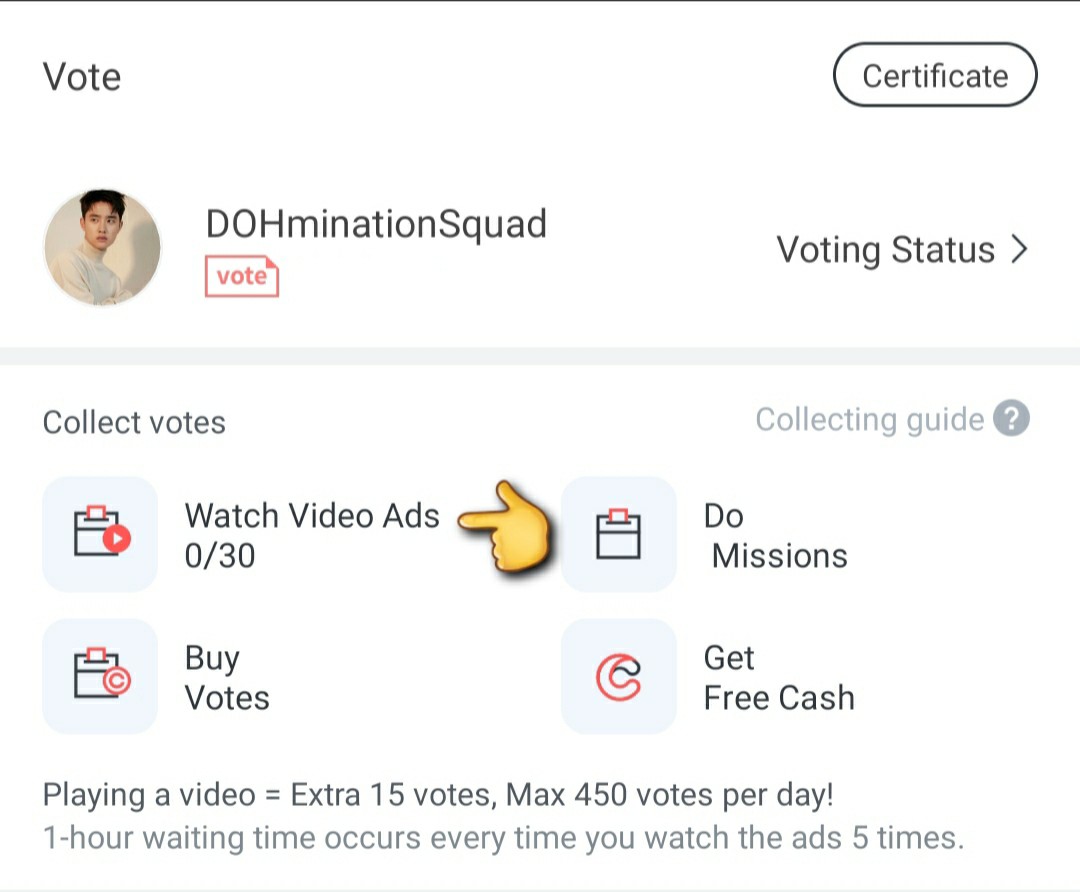Click the Vote page title
This screenshot has height=892, width=1080.
[x=82, y=76]
